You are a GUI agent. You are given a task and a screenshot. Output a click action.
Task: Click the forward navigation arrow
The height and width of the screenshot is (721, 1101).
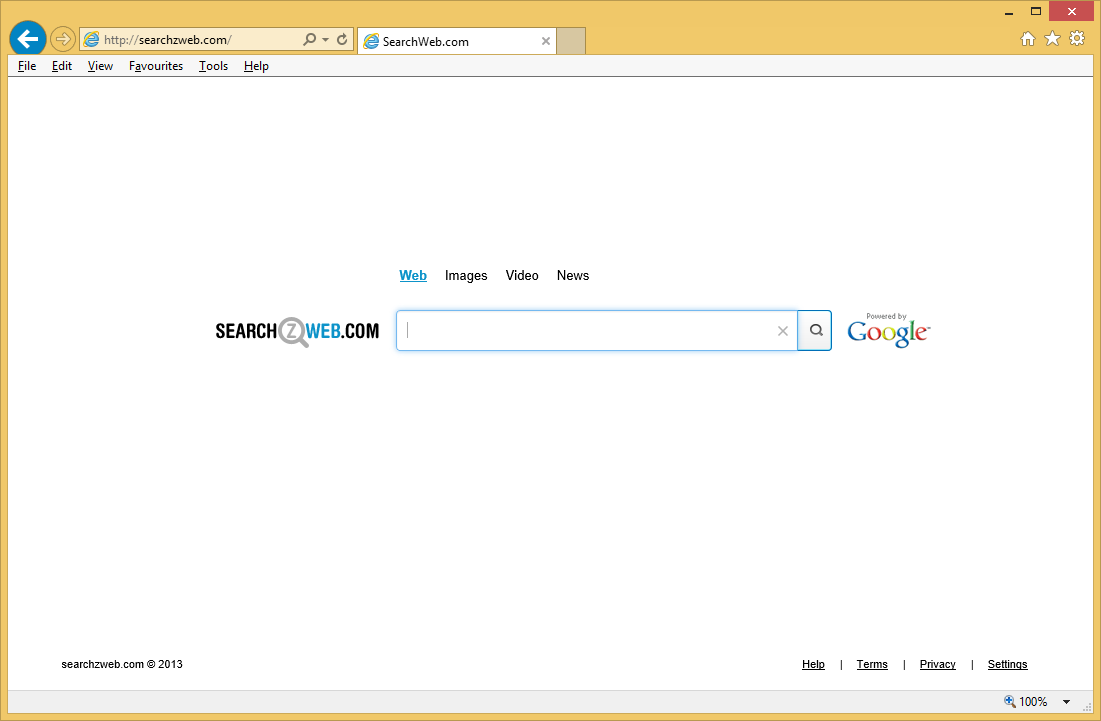(x=63, y=39)
